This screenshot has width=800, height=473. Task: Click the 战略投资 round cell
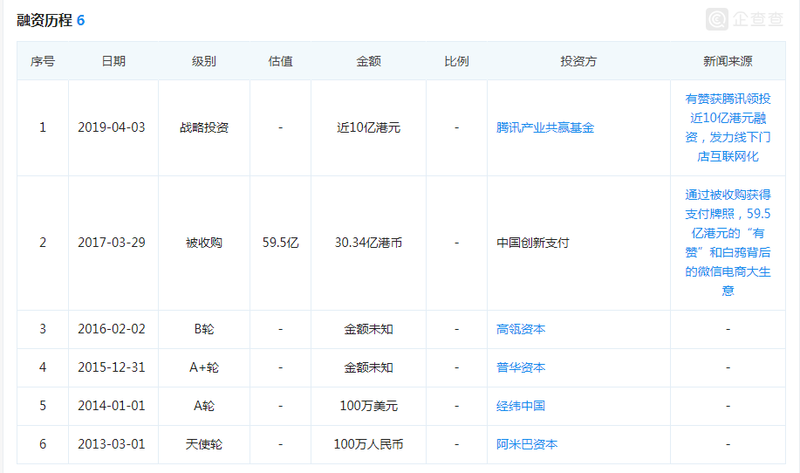click(204, 128)
